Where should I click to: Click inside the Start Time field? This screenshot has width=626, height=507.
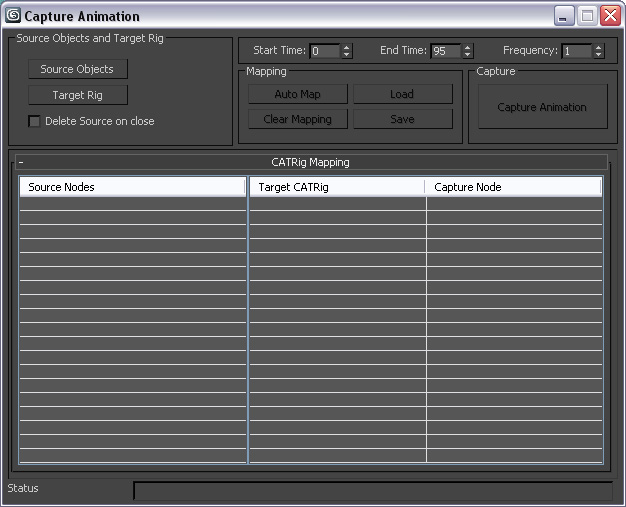325,51
